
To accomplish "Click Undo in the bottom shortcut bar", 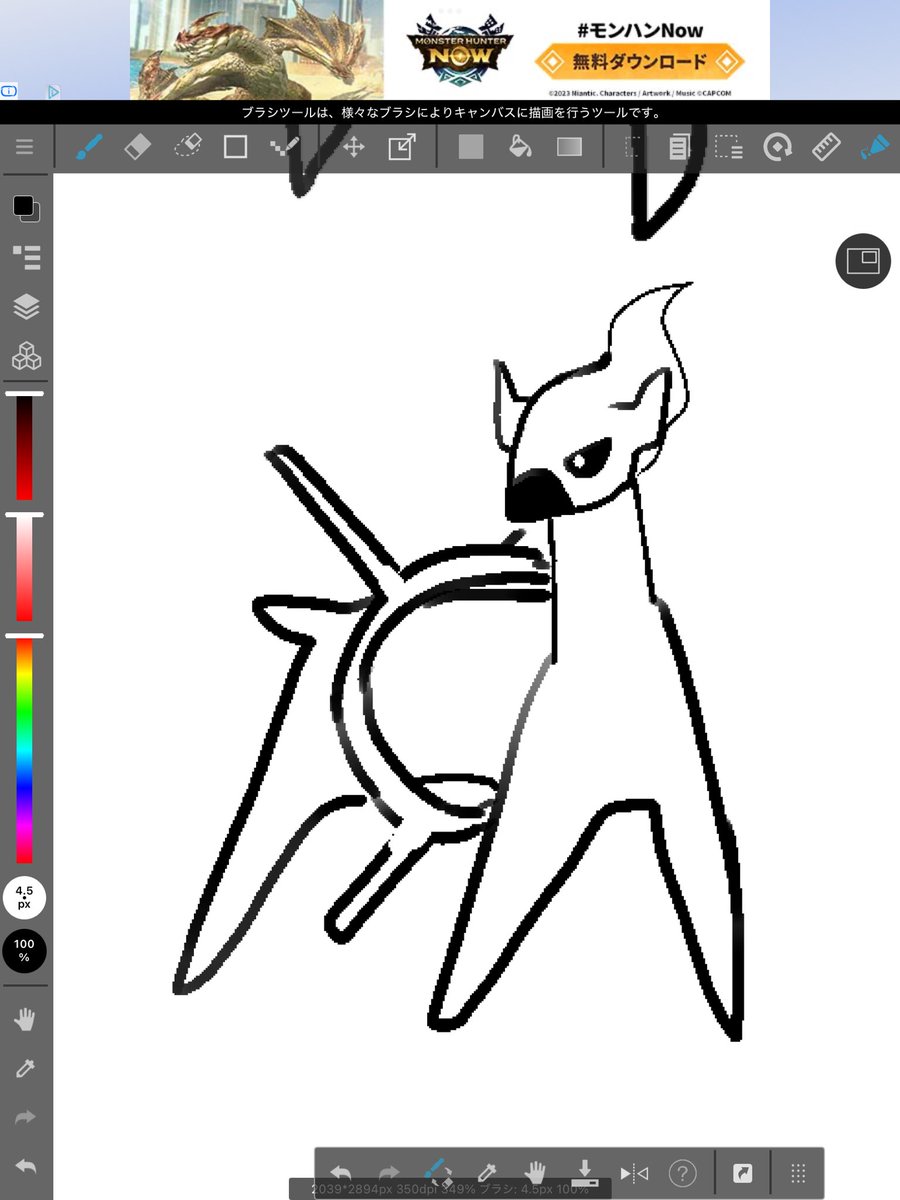I will (341, 1173).
